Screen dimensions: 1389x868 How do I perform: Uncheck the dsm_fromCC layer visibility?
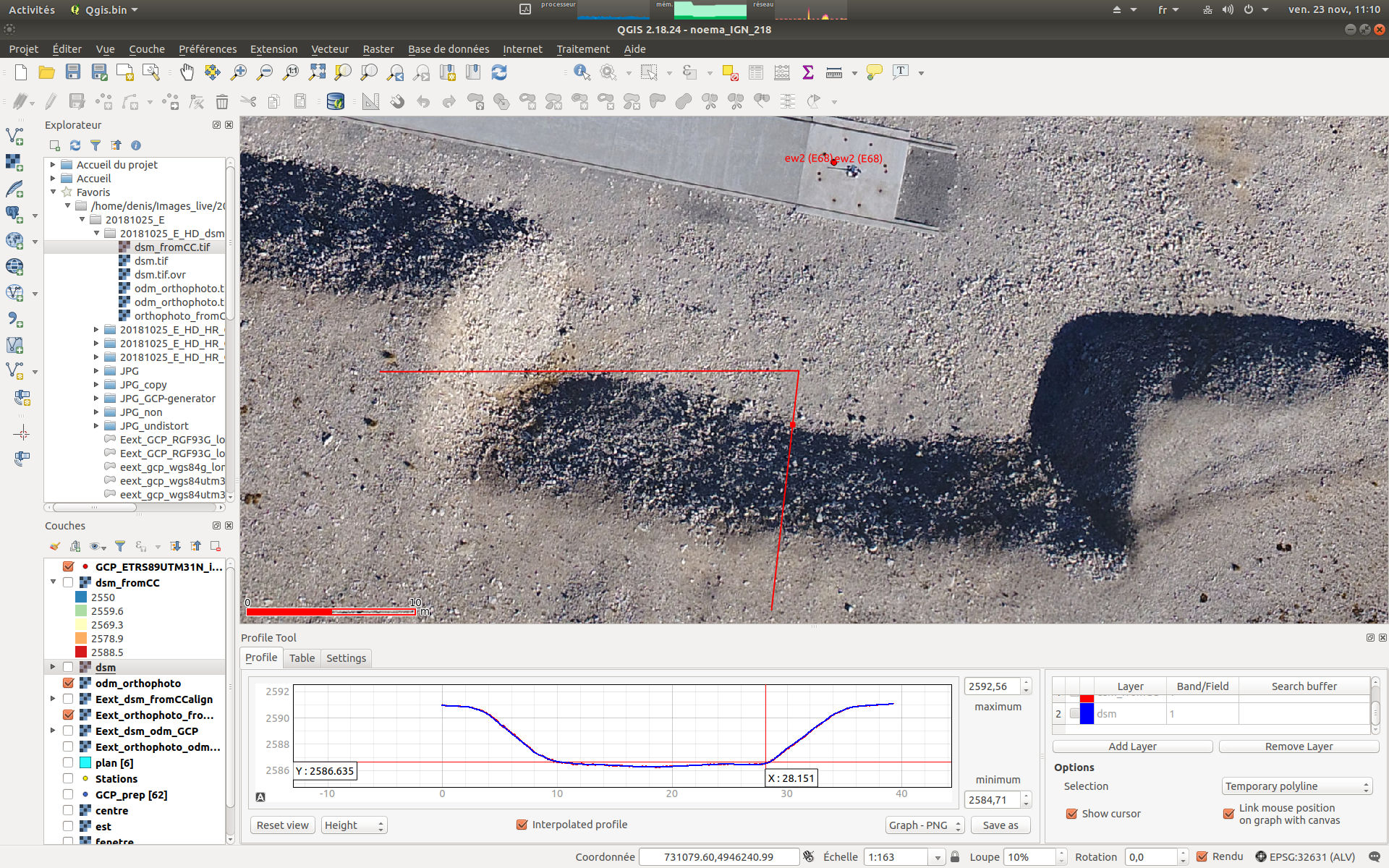(x=68, y=582)
